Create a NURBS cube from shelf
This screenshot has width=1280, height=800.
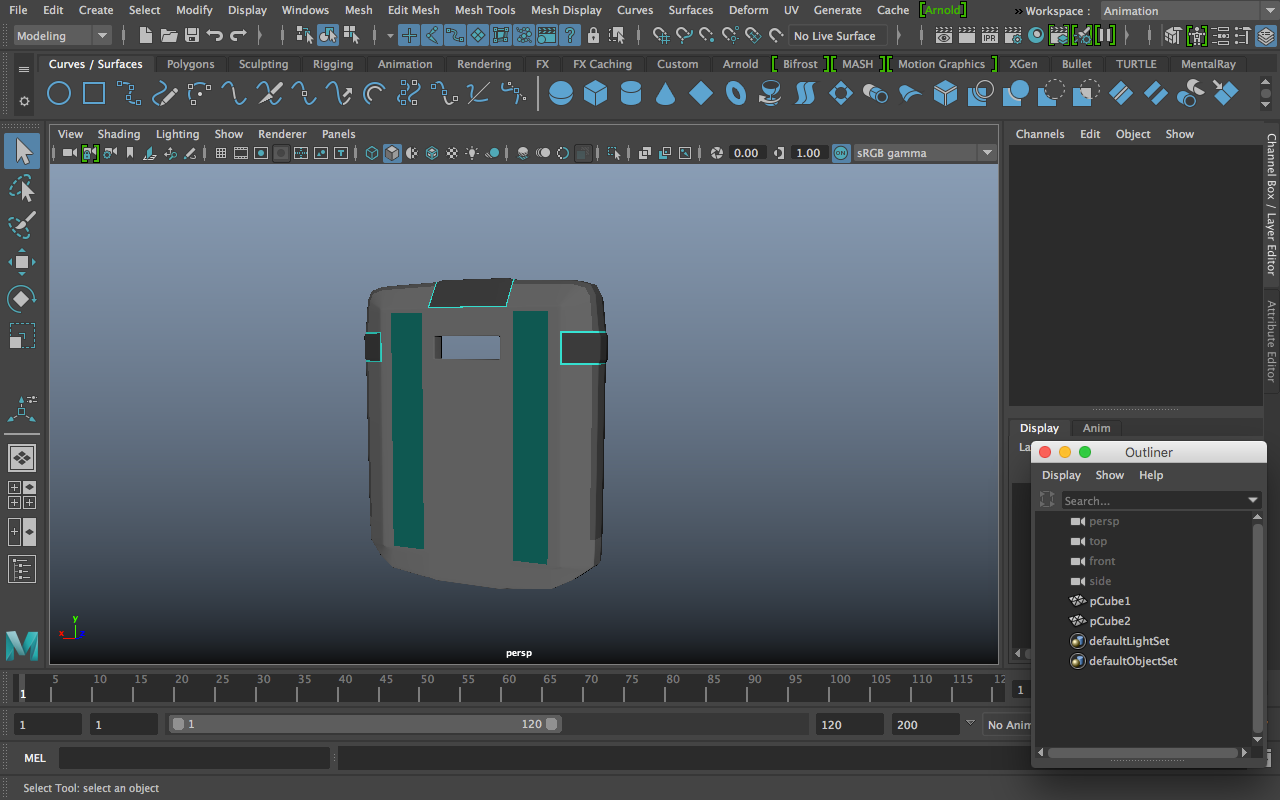[596, 94]
